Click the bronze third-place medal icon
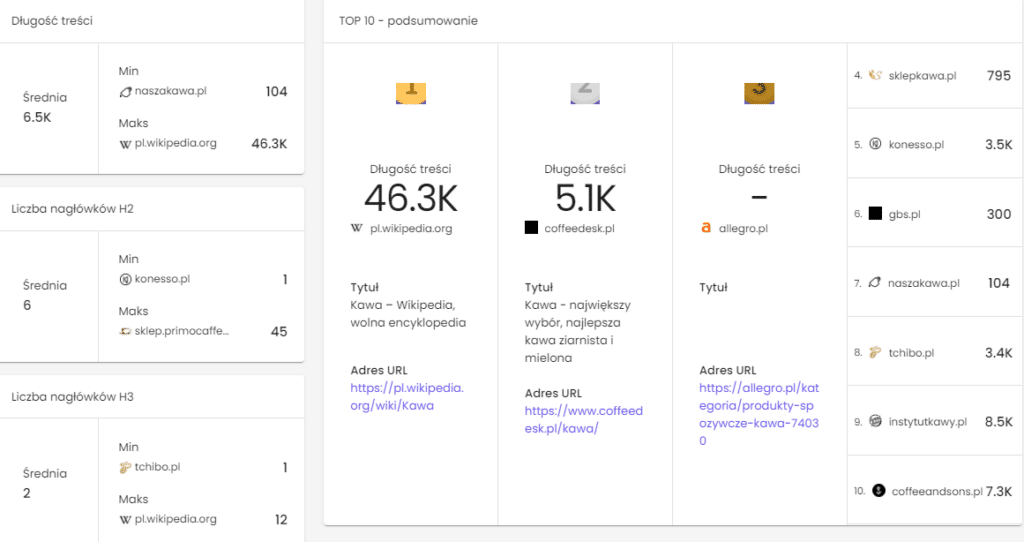 coord(759,93)
